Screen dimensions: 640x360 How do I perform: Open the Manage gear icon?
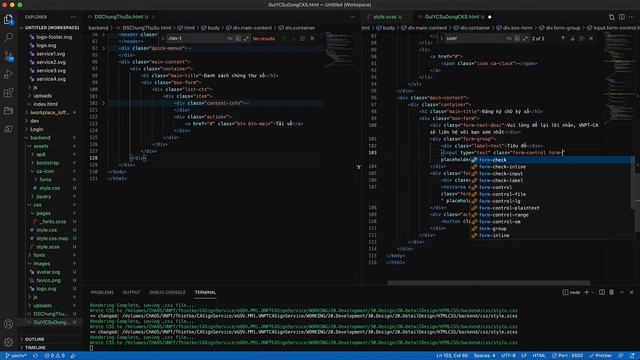[9, 342]
